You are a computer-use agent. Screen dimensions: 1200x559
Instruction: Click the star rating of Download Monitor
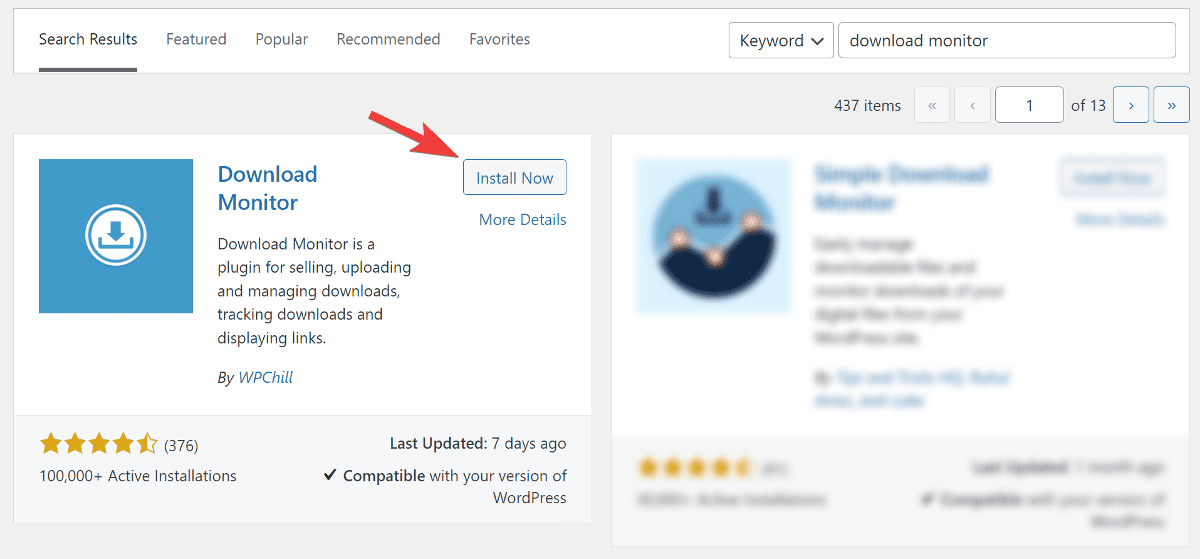click(99, 444)
